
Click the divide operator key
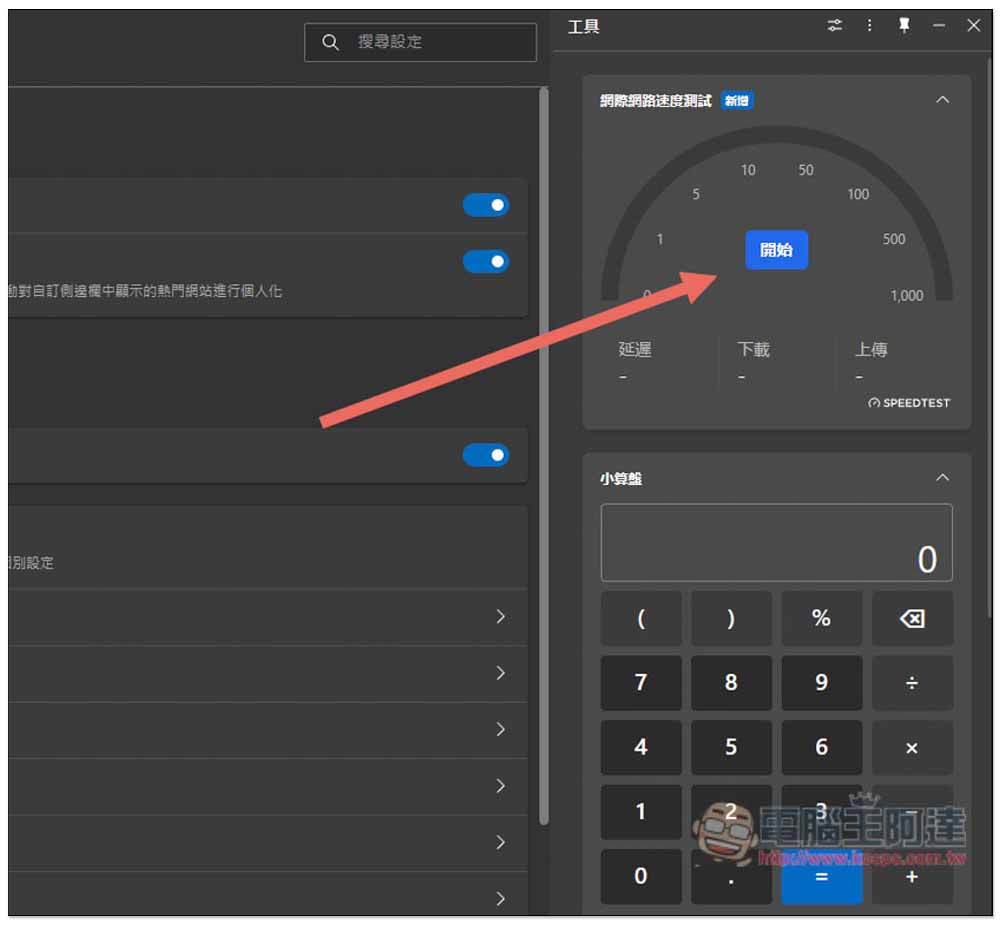point(912,683)
